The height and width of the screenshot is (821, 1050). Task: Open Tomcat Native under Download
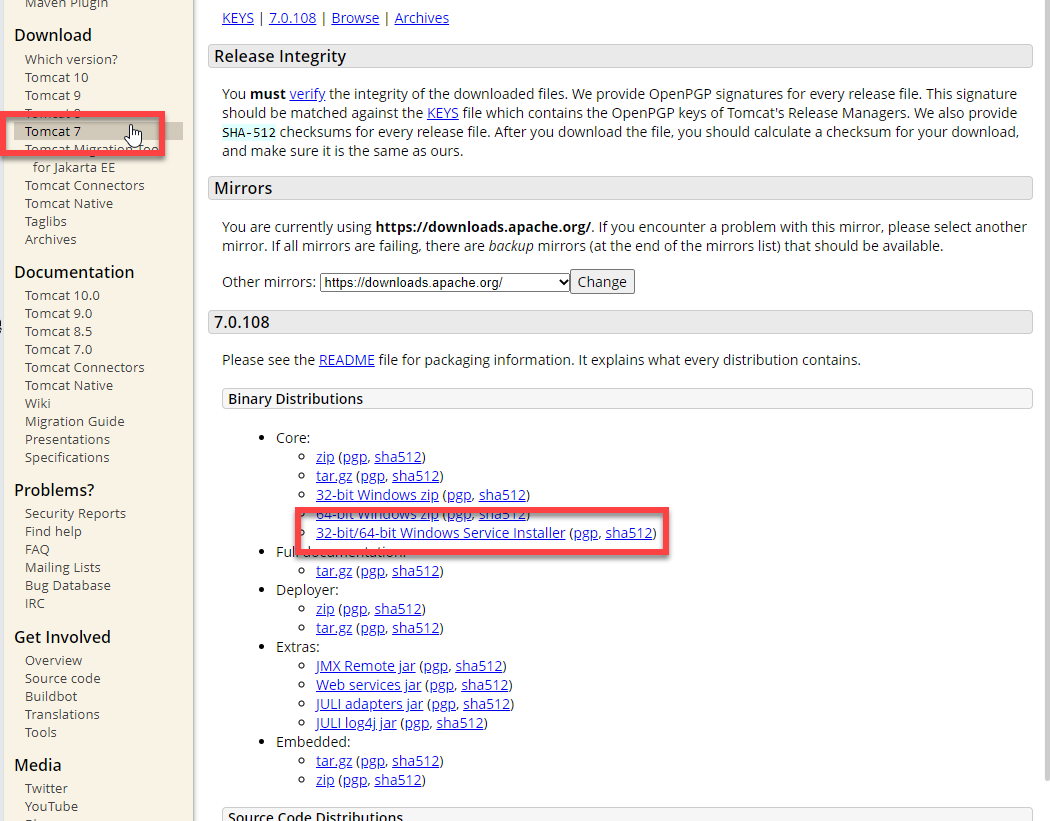[x=68, y=204]
